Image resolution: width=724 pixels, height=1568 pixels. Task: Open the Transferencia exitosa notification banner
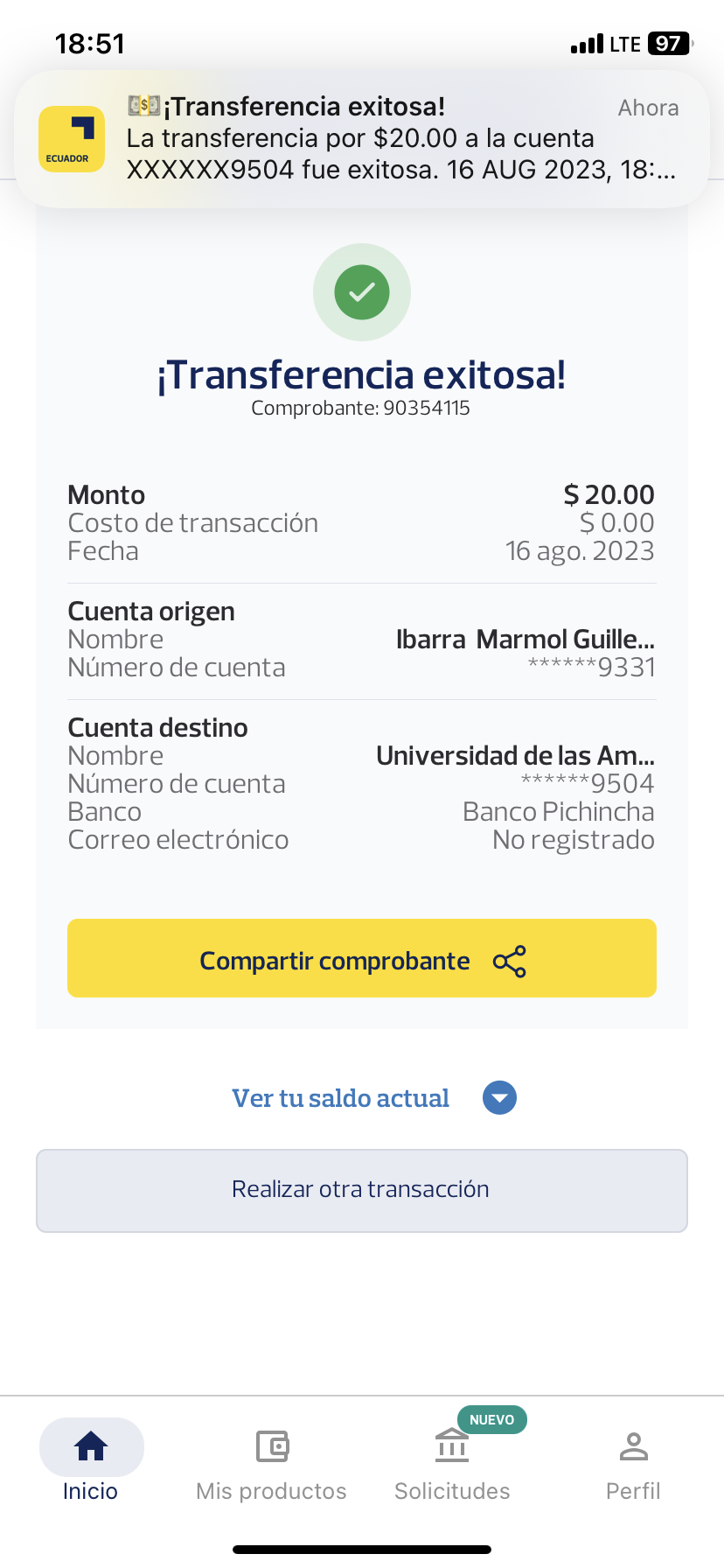[385, 139]
